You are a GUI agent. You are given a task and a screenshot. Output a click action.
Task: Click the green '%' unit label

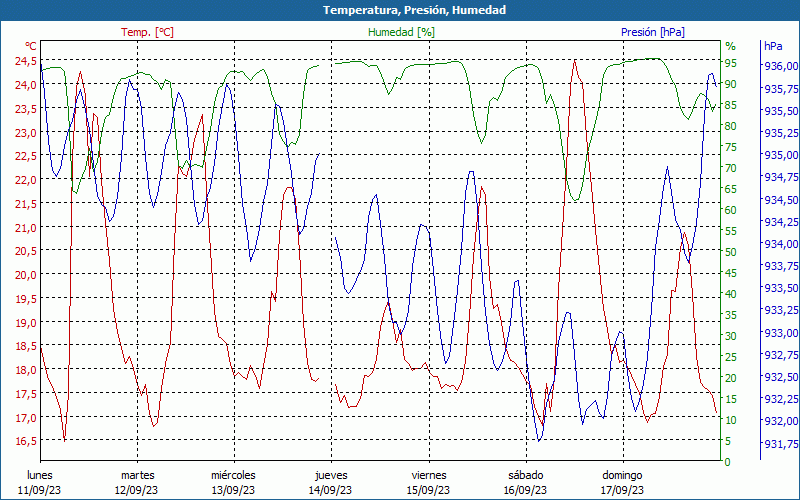(x=731, y=46)
